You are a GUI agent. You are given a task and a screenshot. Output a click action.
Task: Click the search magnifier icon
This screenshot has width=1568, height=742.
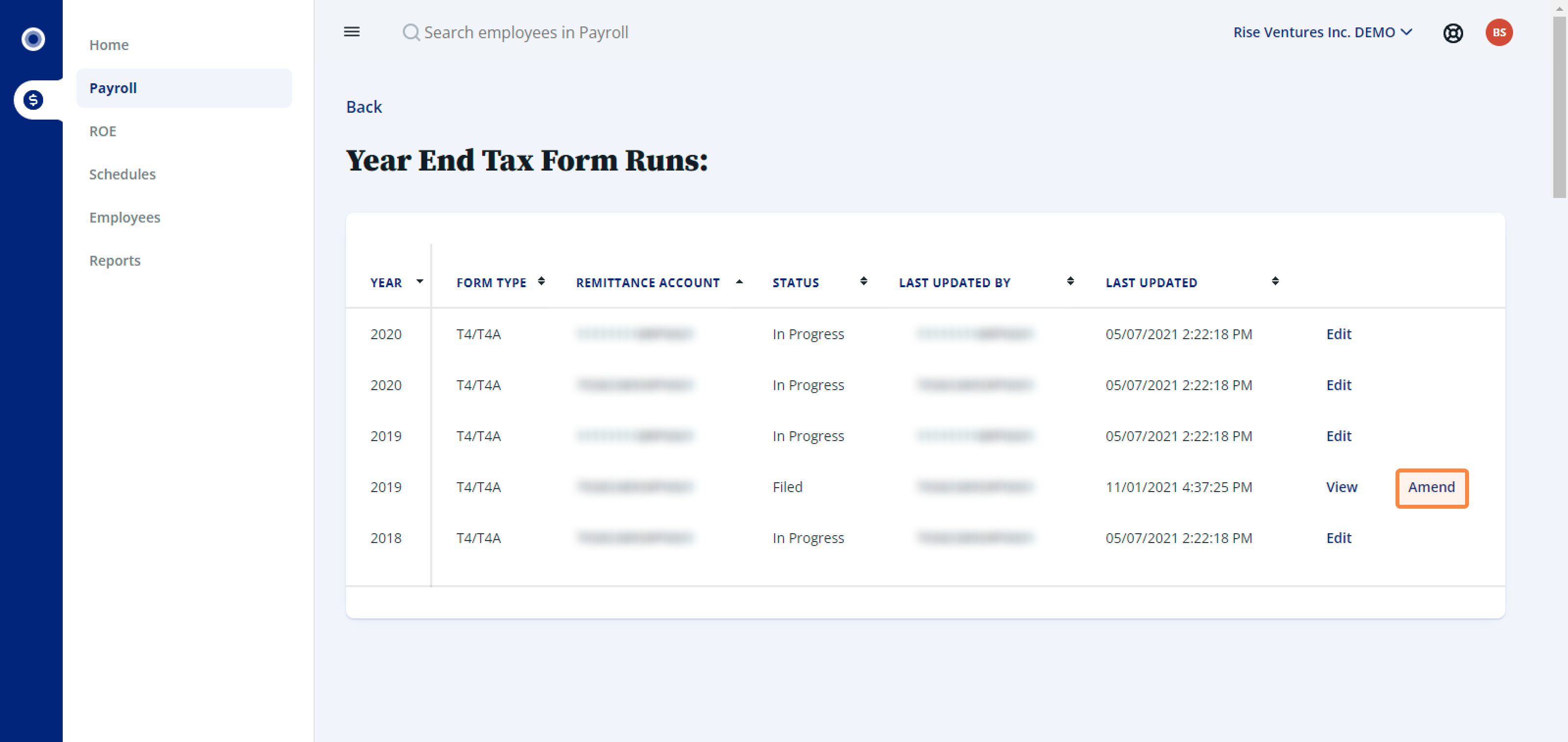point(411,32)
